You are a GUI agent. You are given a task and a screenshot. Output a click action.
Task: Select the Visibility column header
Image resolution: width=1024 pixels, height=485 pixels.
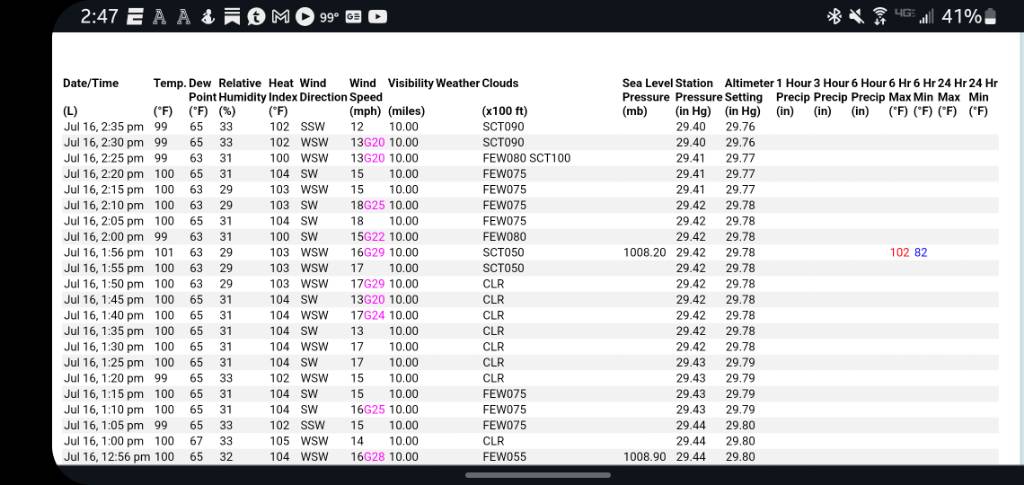tap(411, 83)
